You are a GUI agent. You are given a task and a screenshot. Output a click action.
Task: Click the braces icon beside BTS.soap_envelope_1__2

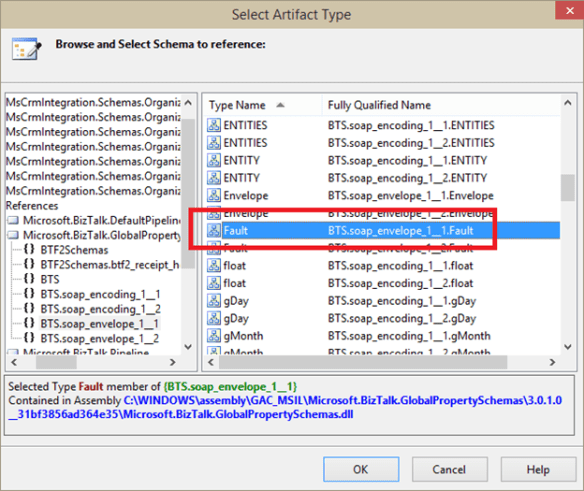pos(29,338)
